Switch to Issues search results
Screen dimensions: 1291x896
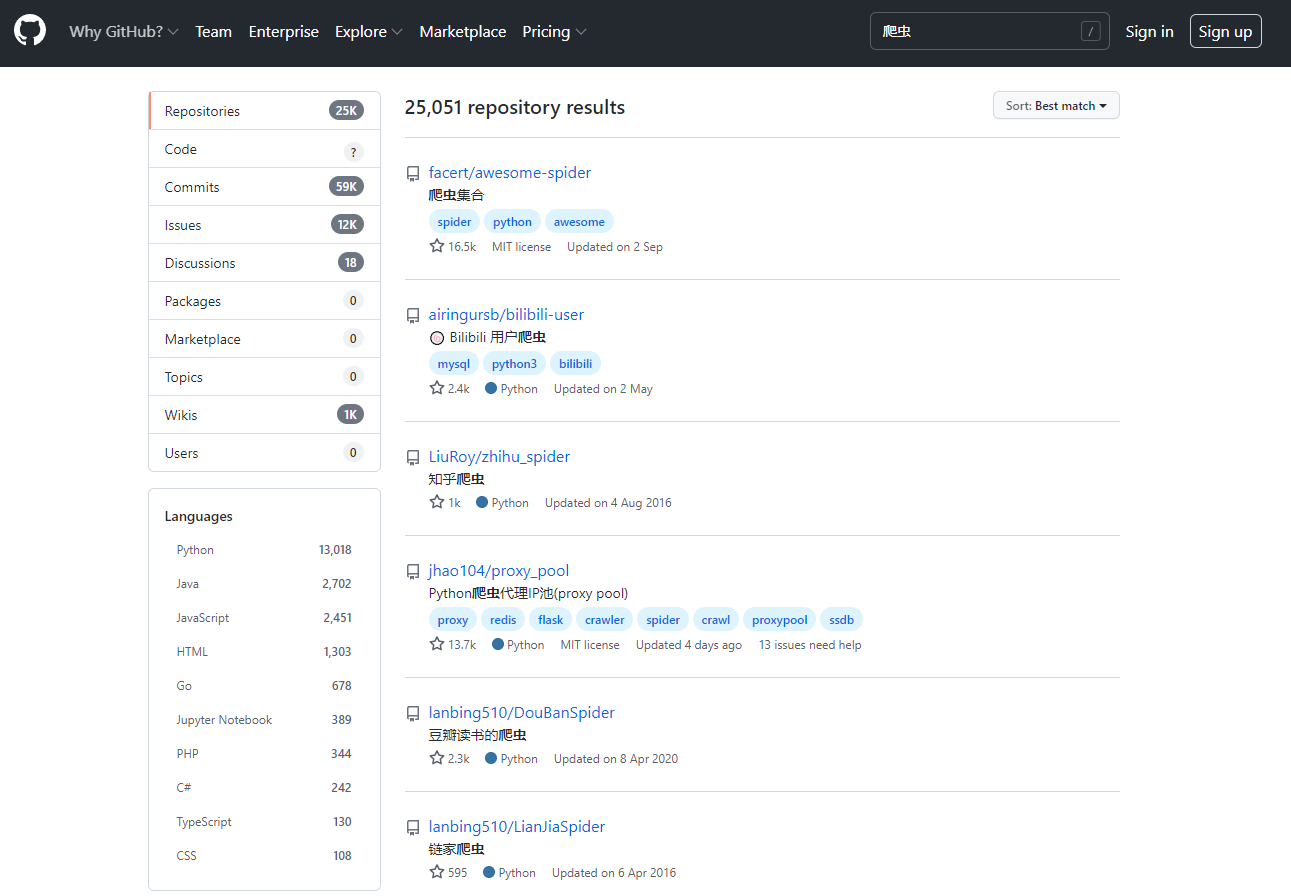264,225
